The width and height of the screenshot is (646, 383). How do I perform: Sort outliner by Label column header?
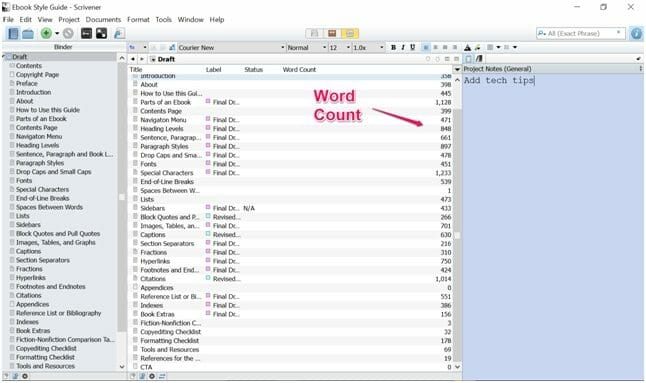pos(213,70)
